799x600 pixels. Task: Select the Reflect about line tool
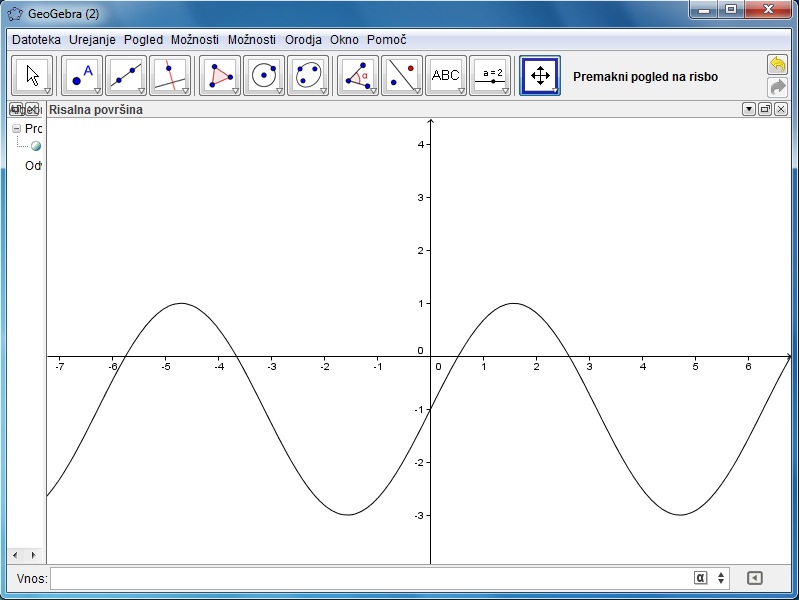point(401,75)
